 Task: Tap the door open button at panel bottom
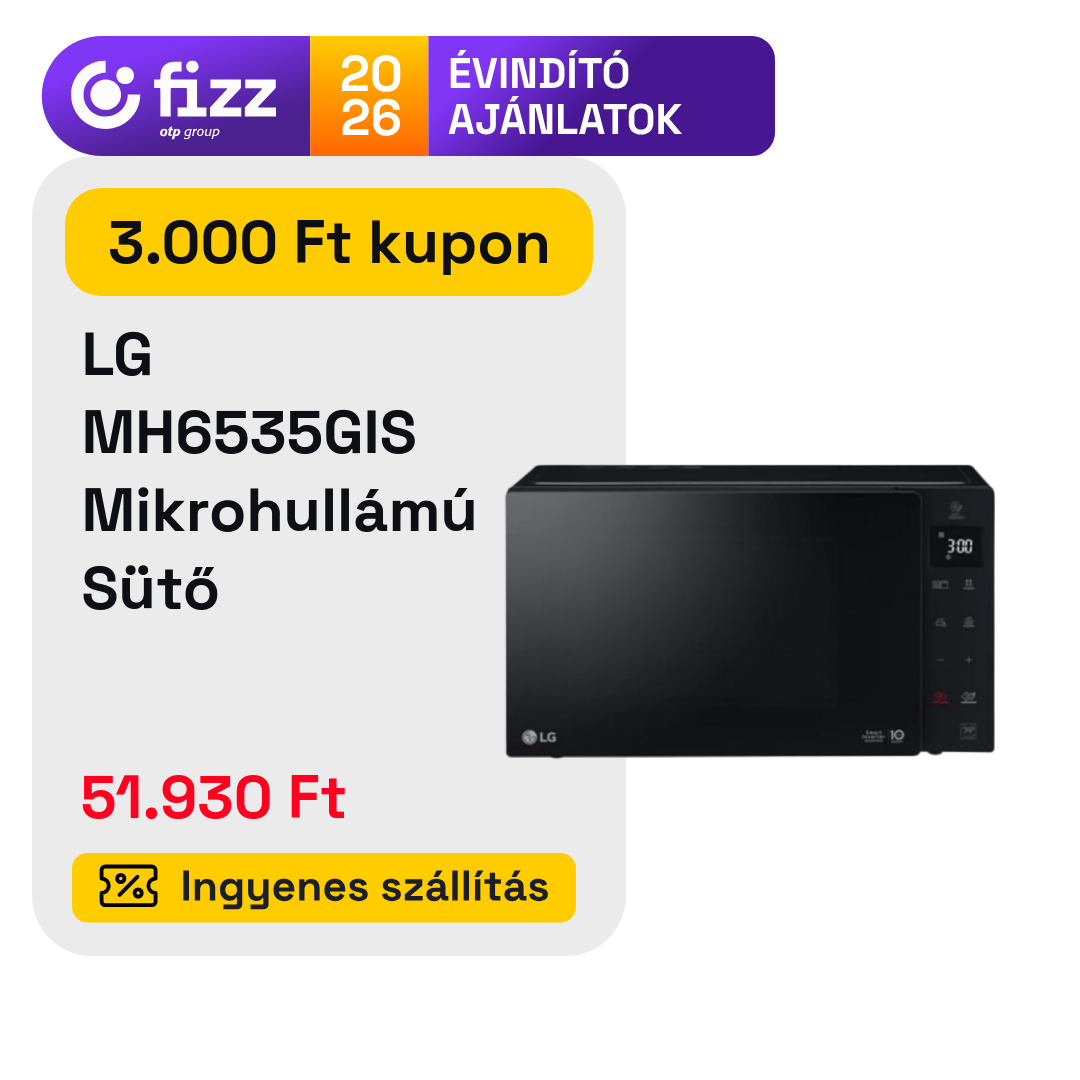point(968,731)
